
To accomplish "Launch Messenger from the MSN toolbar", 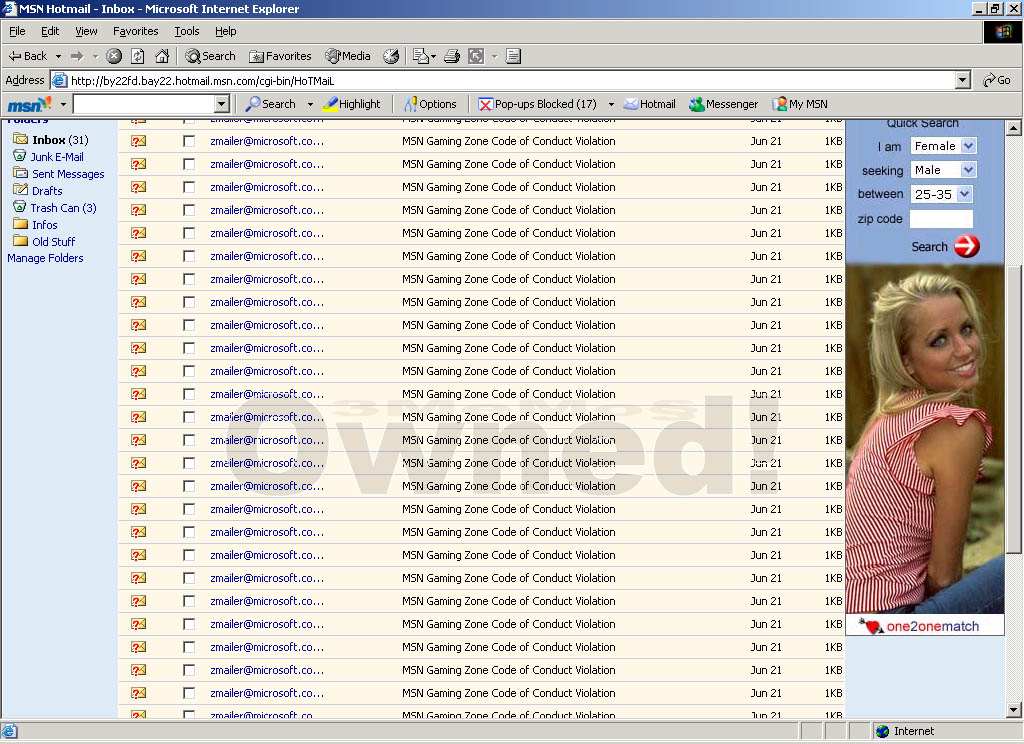I will pos(724,104).
